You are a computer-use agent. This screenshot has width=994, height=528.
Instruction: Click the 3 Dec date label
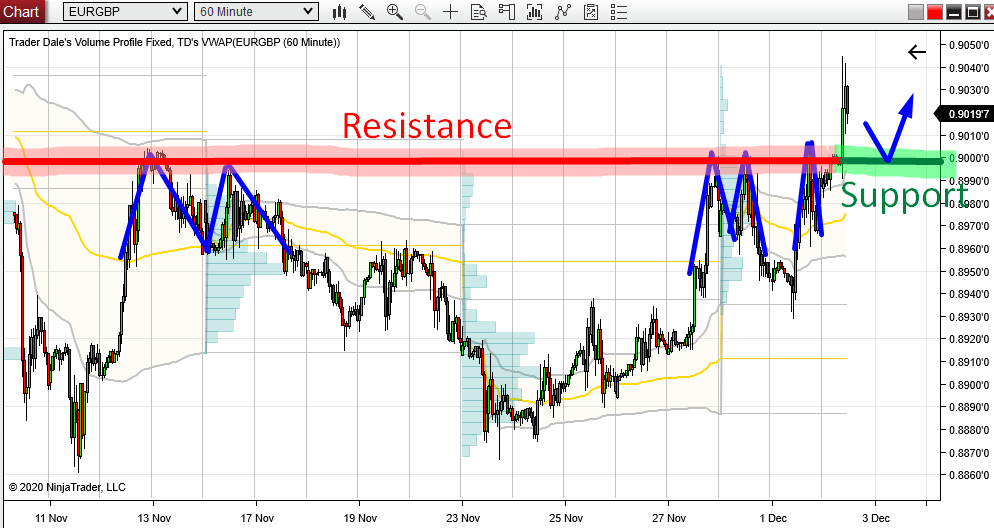point(876,518)
